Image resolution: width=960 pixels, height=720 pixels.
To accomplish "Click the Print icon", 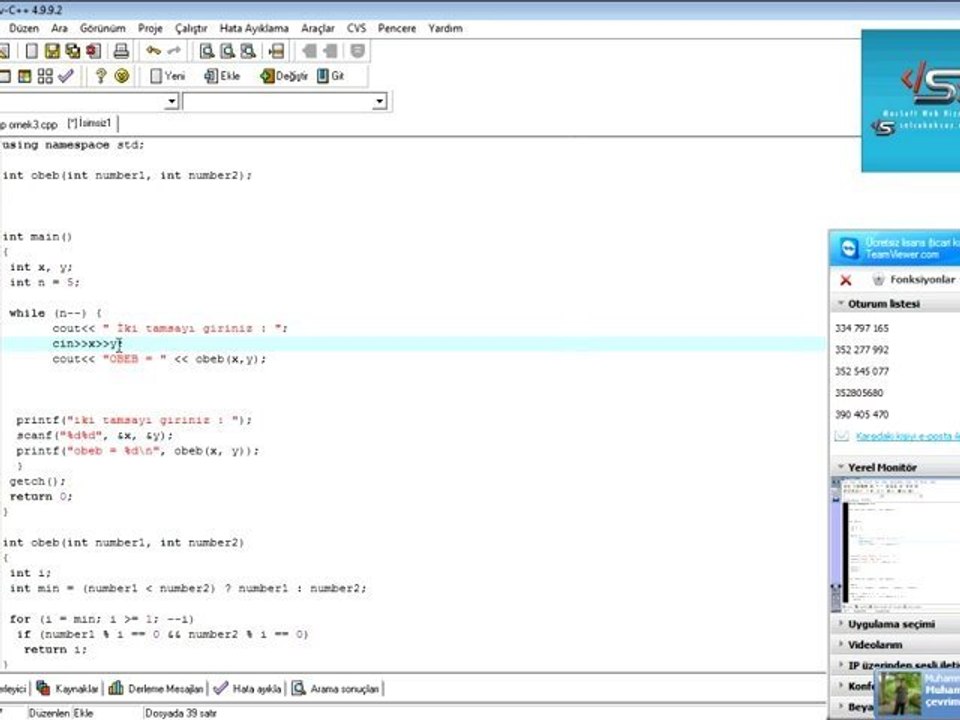I will click(121, 51).
